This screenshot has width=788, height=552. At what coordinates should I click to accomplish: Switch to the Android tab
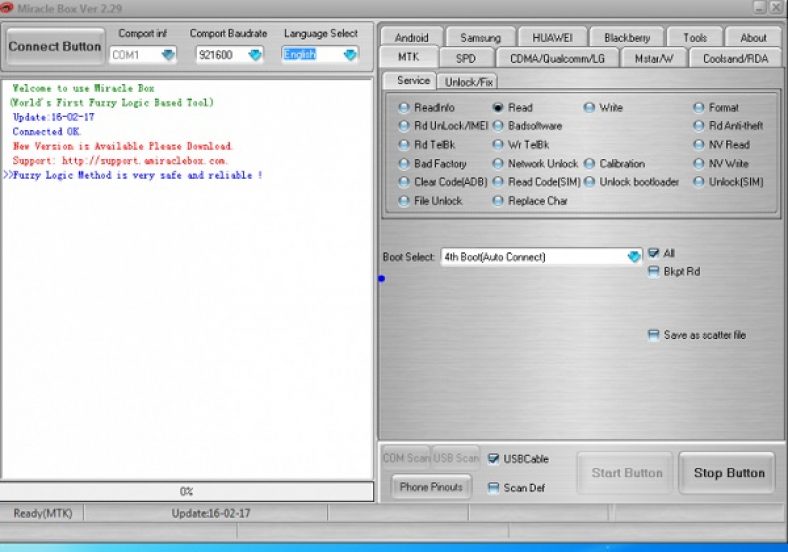coord(412,38)
